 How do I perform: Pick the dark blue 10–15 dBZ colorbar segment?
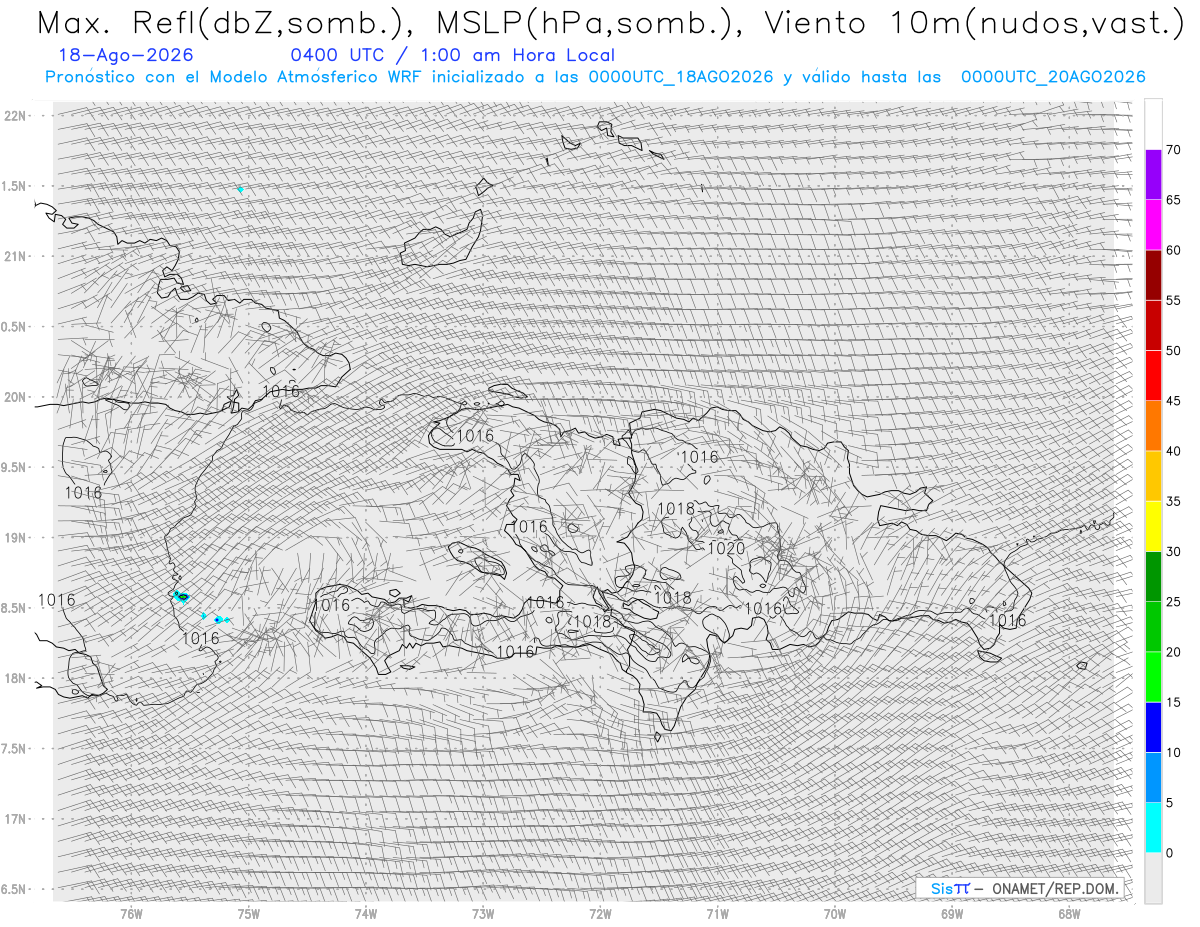coord(1153,727)
